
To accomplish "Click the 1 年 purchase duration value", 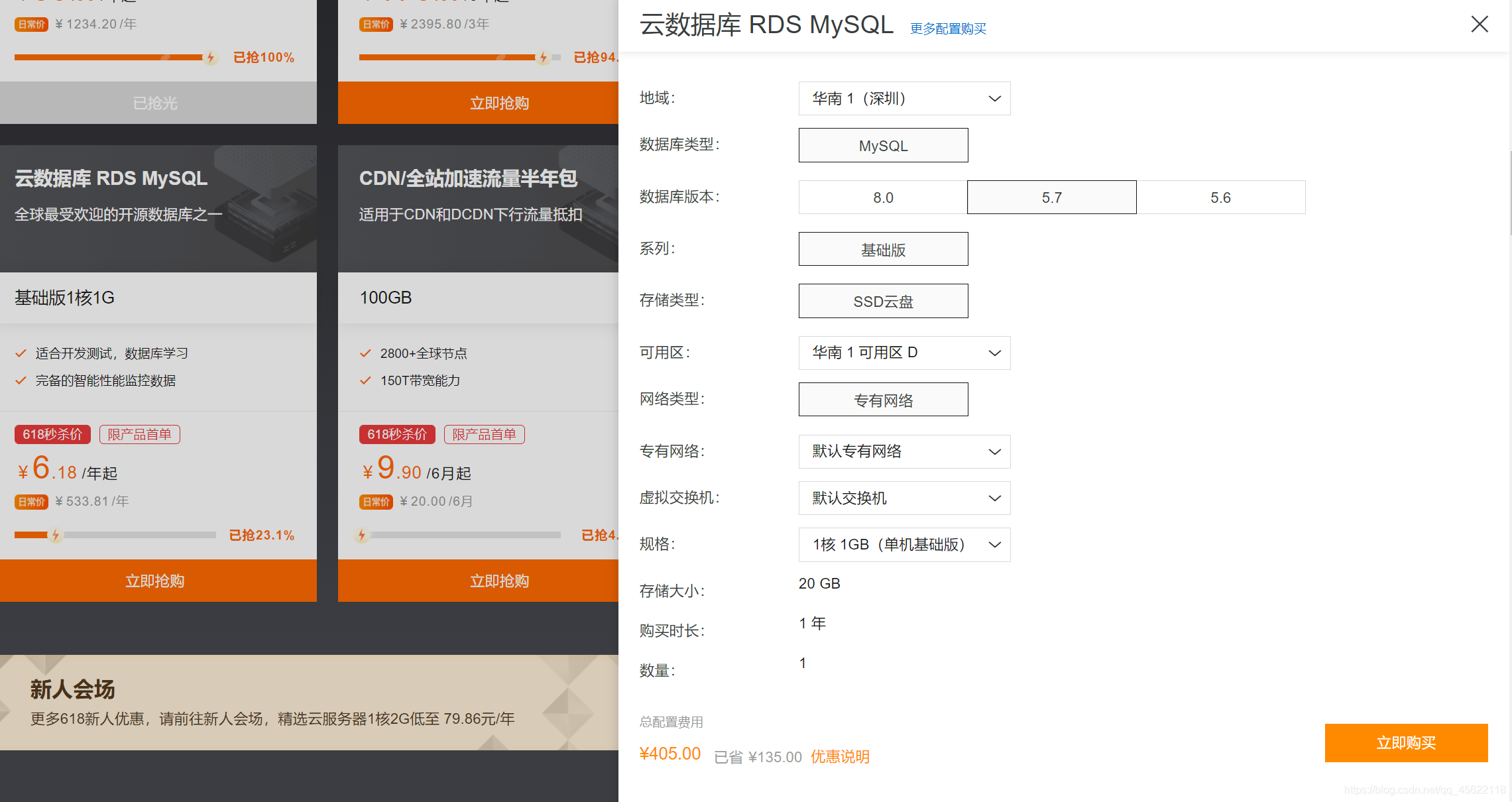I will (813, 623).
